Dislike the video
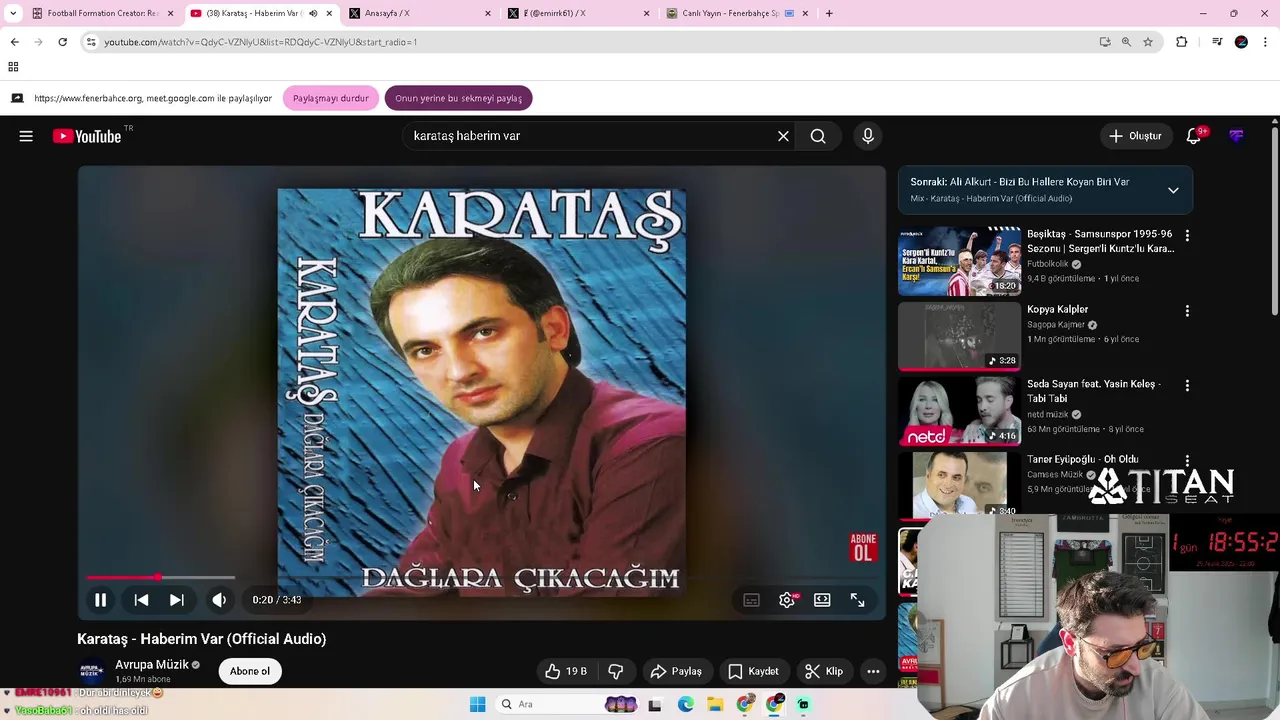1280x720 pixels. point(616,671)
